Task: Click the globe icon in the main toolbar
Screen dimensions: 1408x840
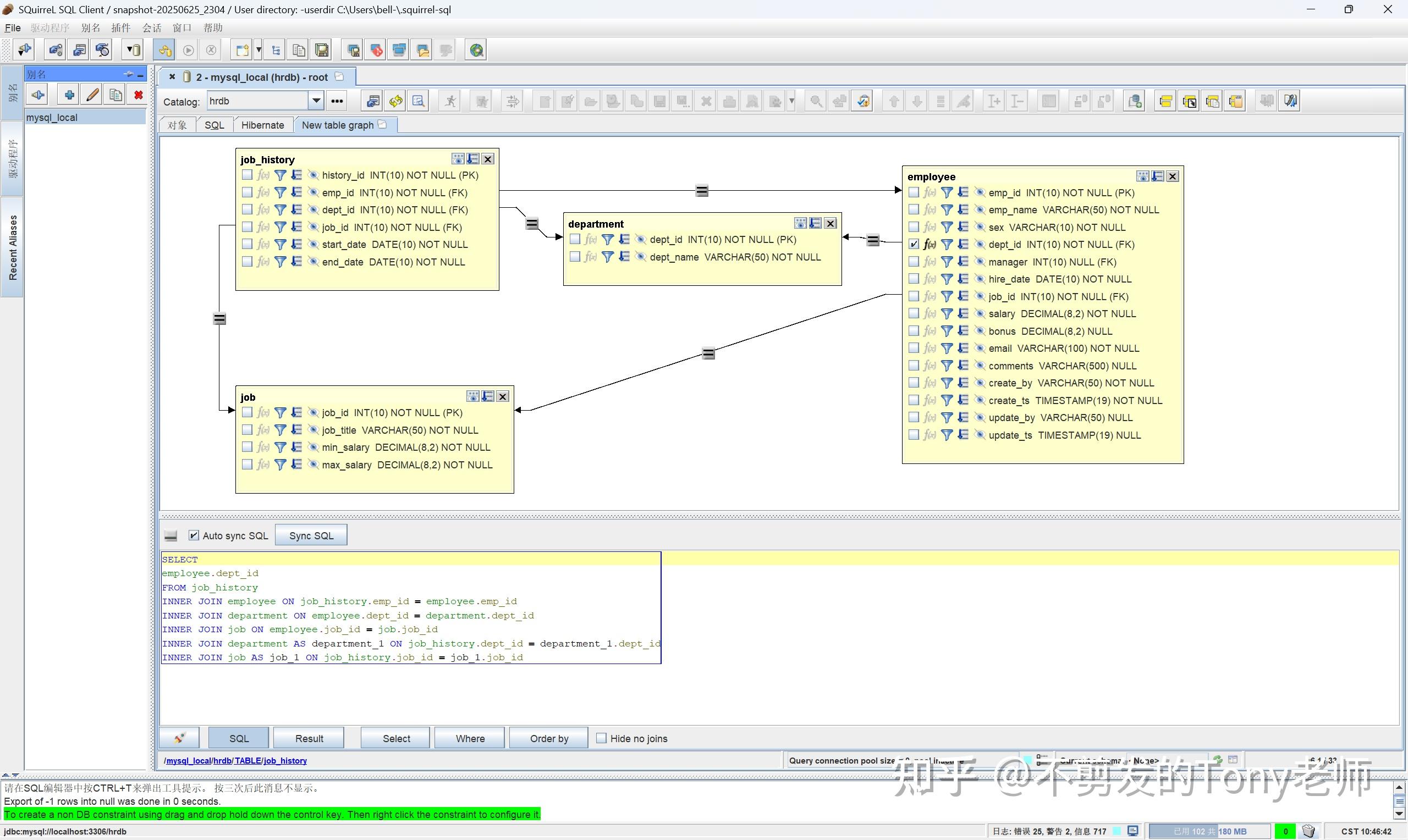Action: tap(476, 50)
